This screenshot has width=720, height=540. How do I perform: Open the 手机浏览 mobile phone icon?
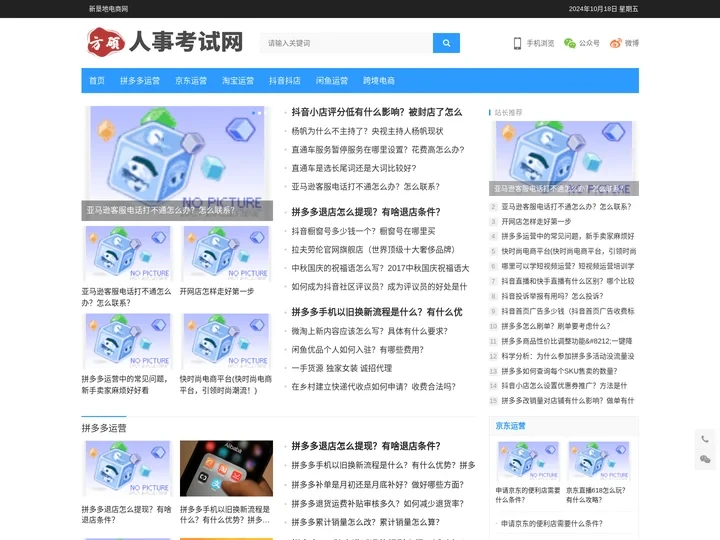(517, 43)
